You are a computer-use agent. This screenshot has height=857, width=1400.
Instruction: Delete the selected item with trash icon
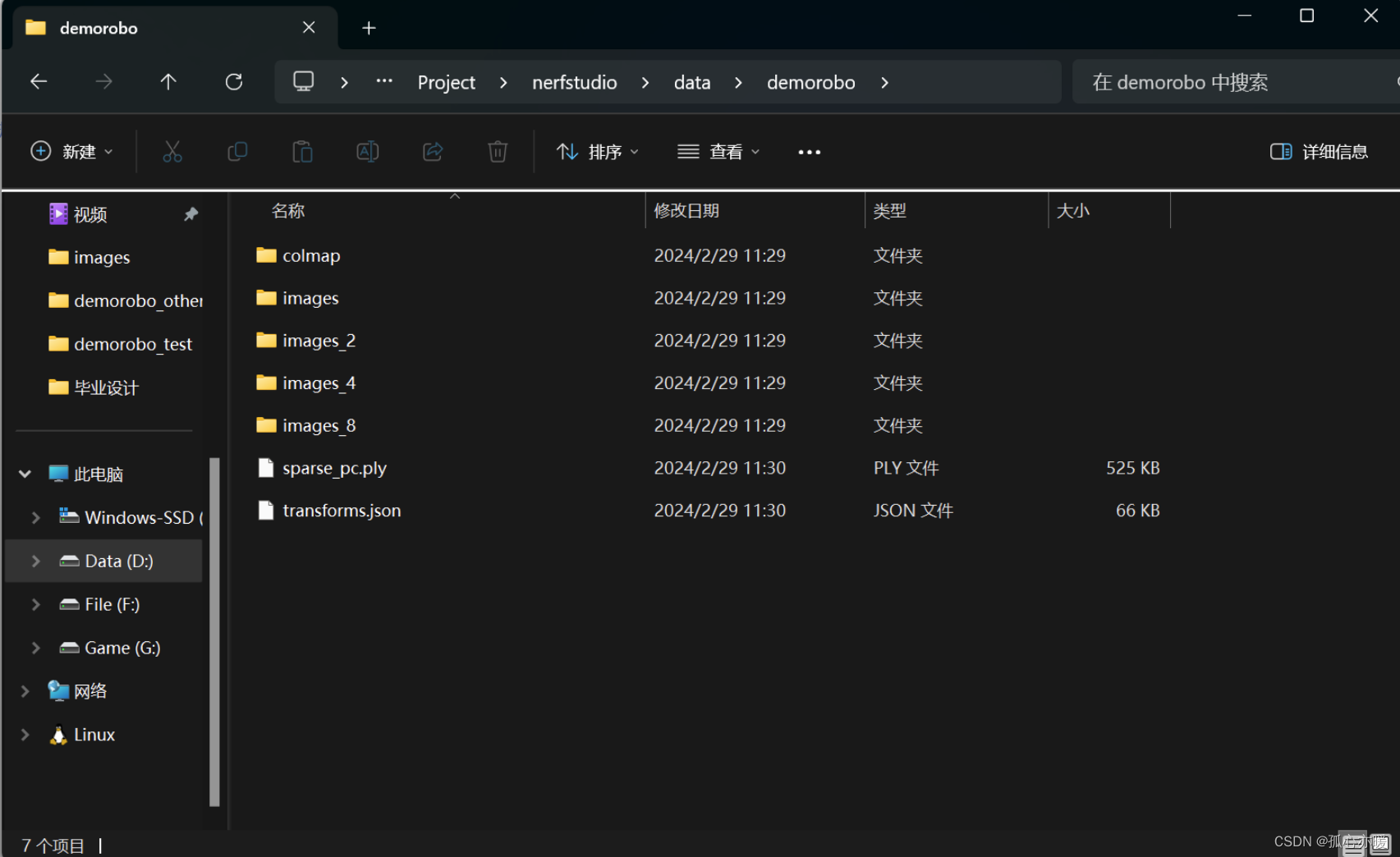[x=498, y=151]
